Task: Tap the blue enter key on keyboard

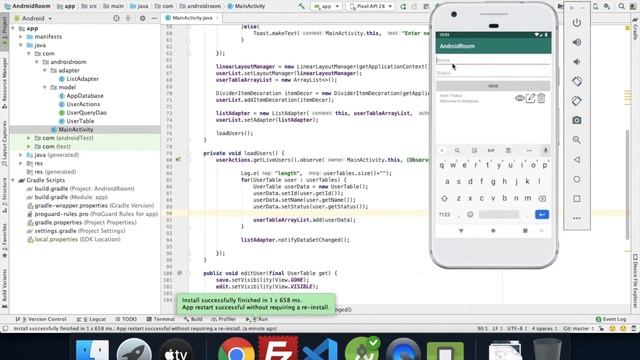Action: [x=542, y=214]
